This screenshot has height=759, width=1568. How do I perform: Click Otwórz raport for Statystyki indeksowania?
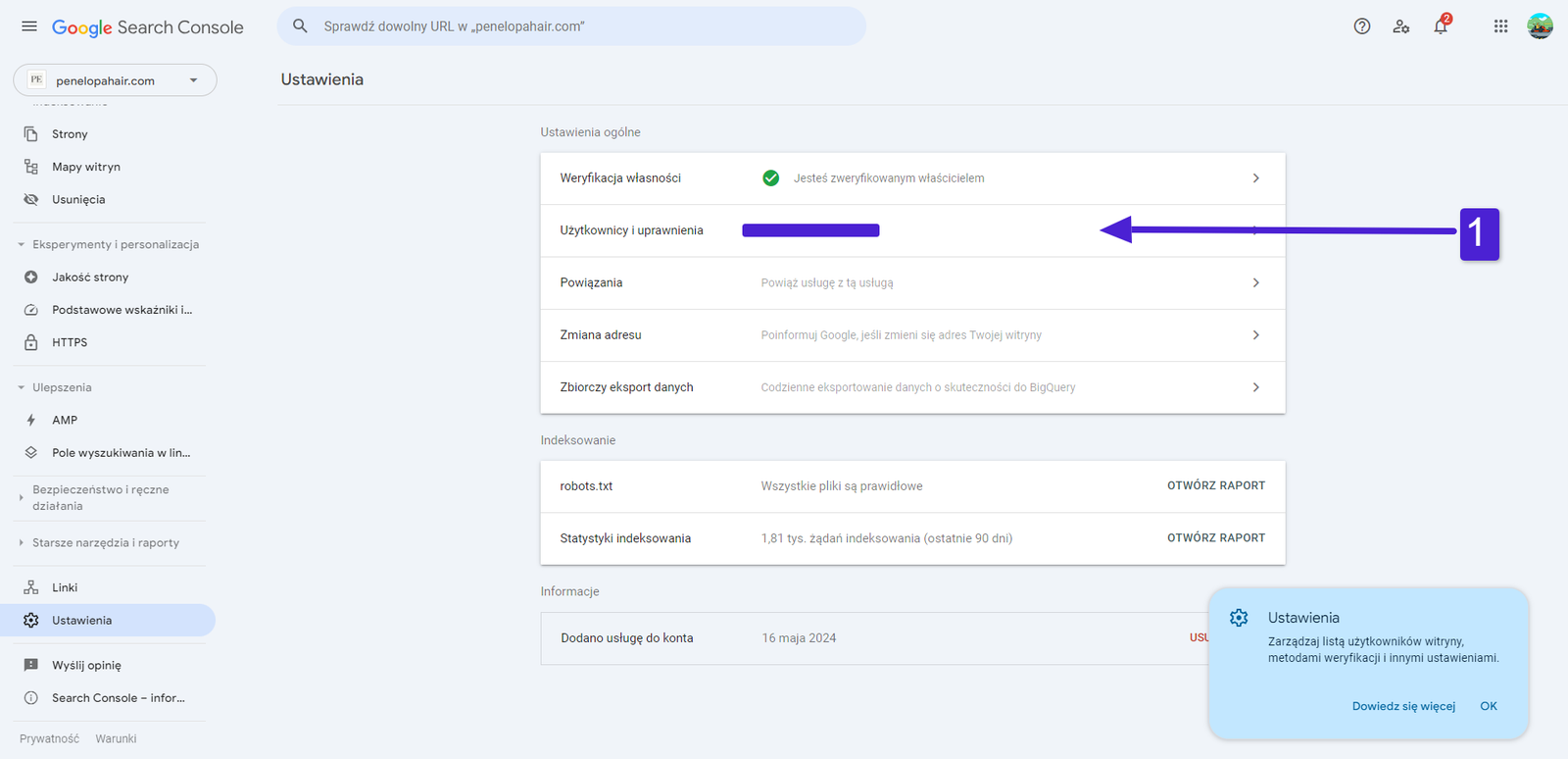click(1215, 537)
